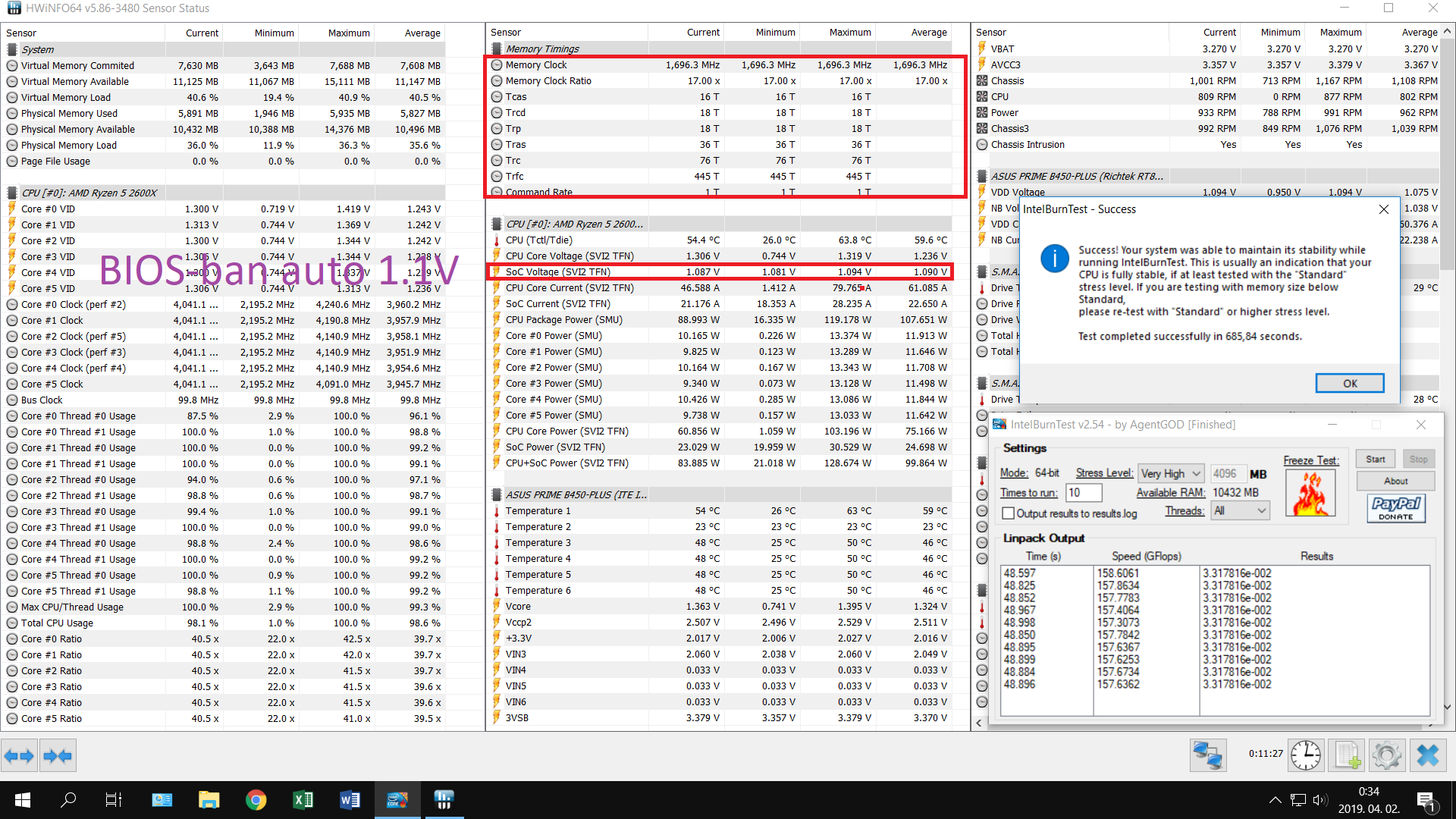Click IntelBurnTest title bar app icon
The image size is (1456, 819).
999,425
